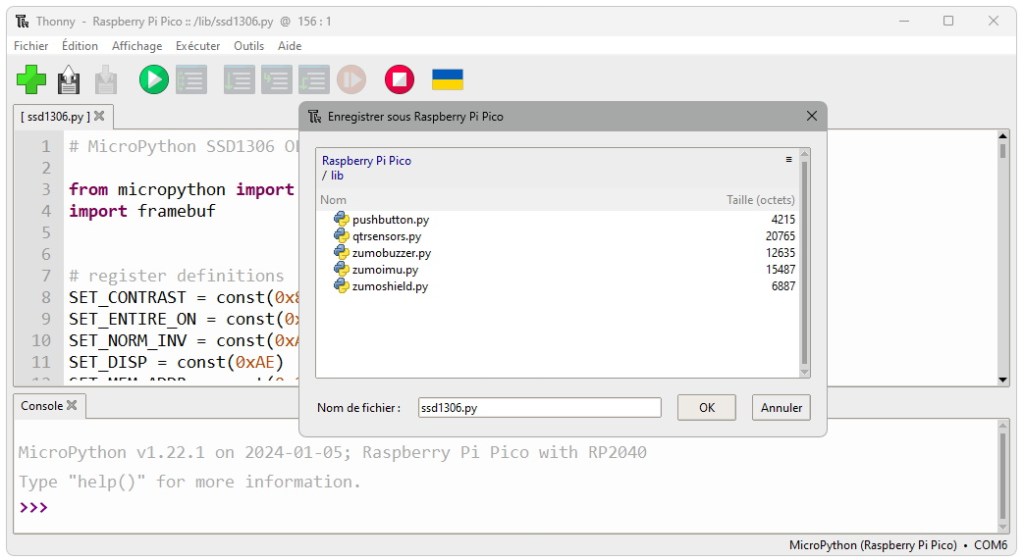Viewport: 1024px width, 560px height.
Task: Click the Taille (octets) column header
Action: [760, 200]
